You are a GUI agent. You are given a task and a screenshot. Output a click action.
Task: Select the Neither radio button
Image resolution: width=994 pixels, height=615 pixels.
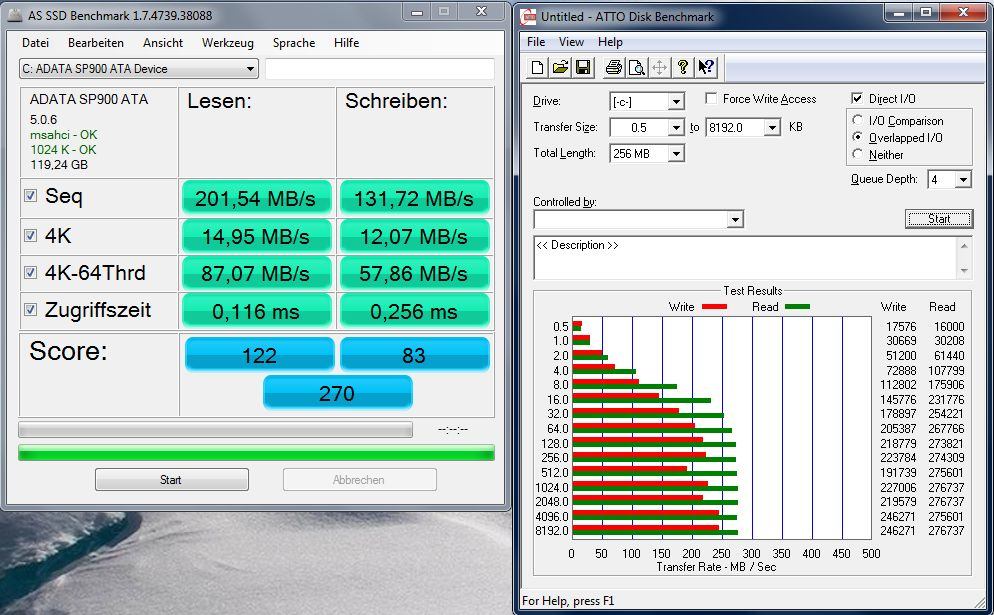(x=858, y=154)
